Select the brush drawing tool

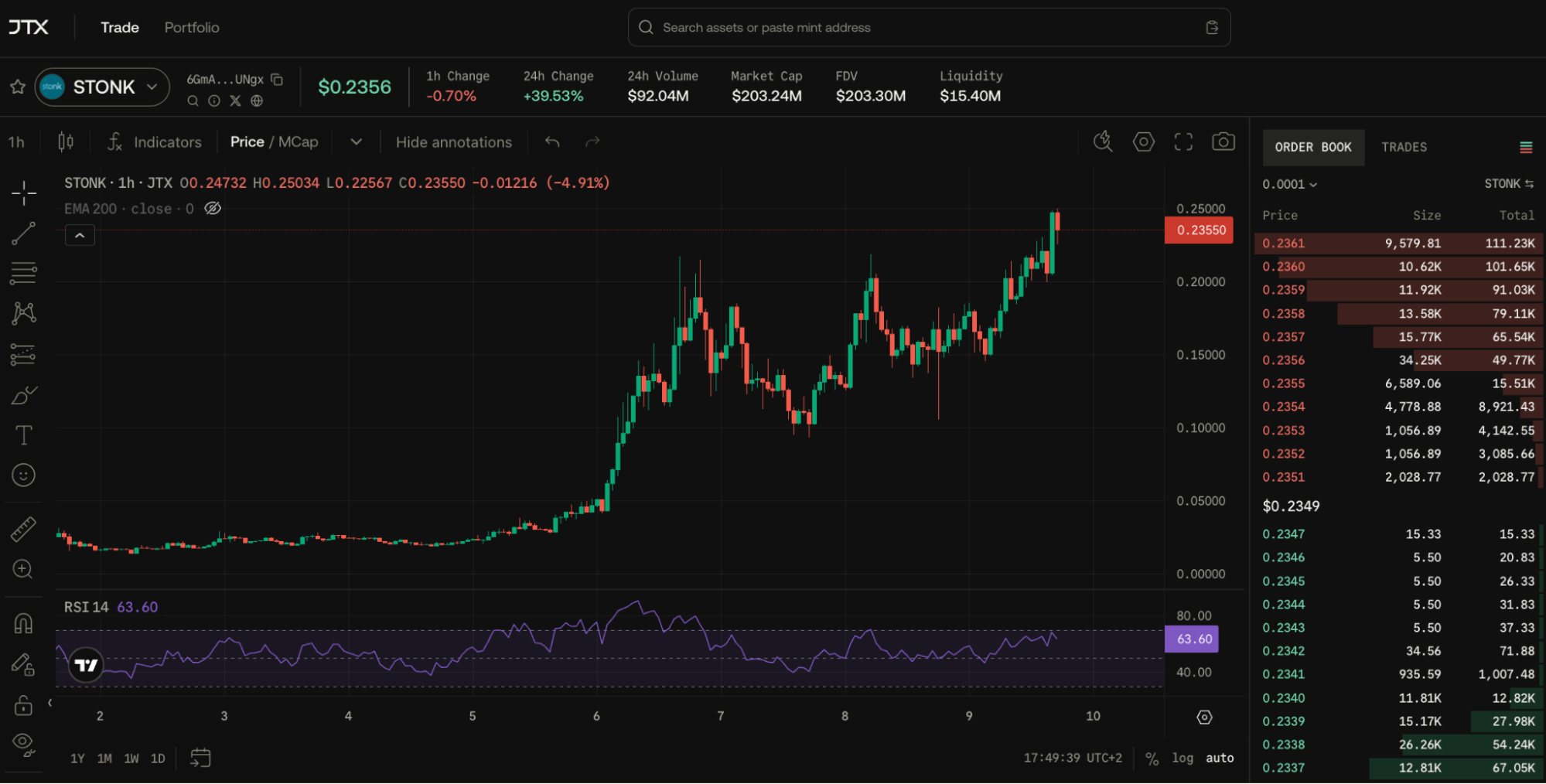24,395
